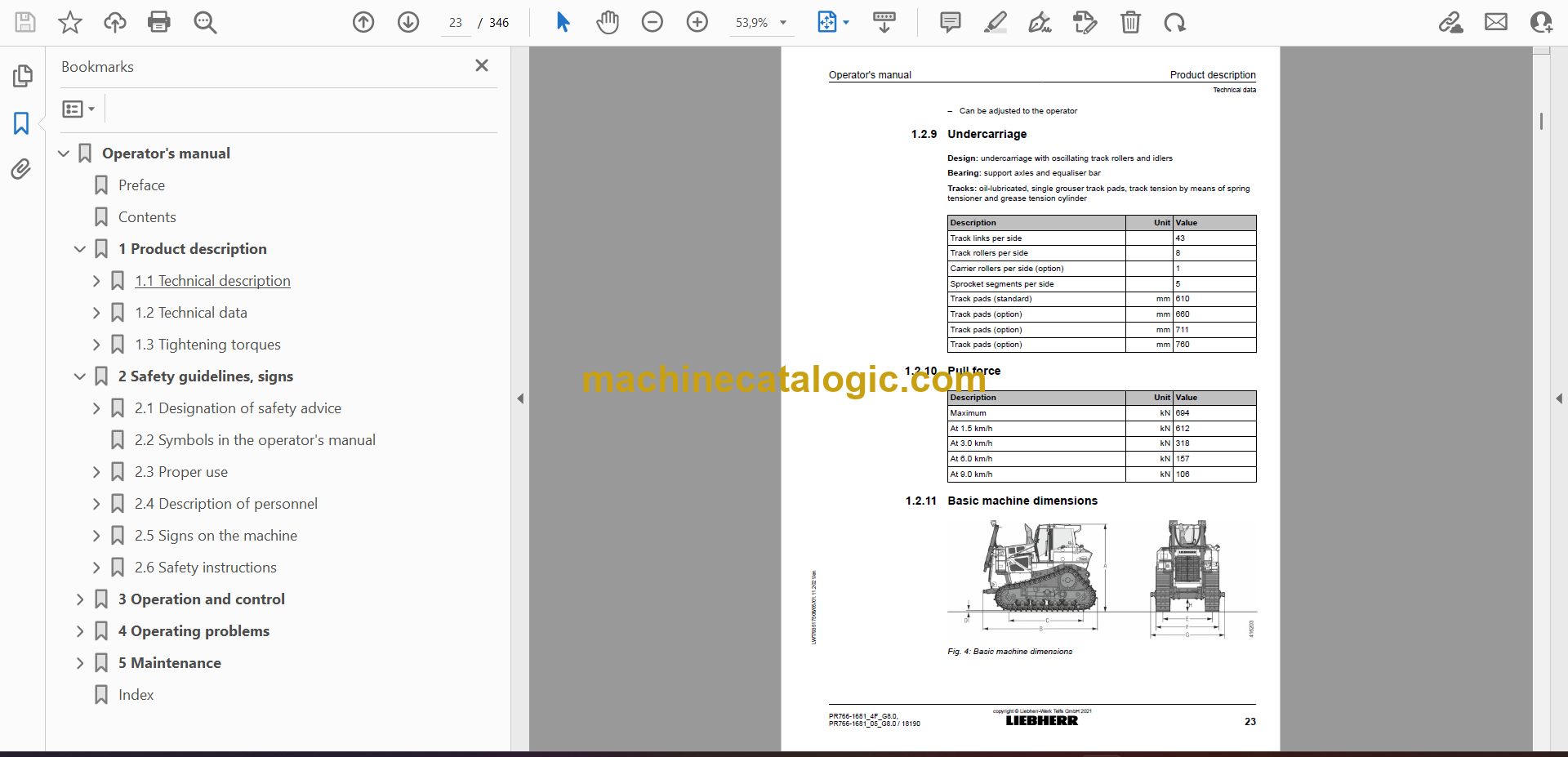
Task: Open the find text magnifier
Action: click(x=205, y=22)
